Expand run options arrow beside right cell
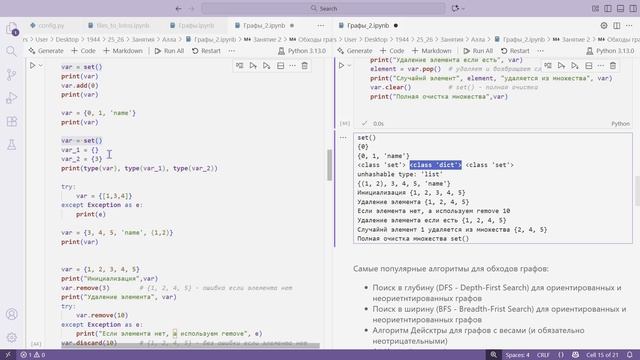 click(x=349, y=65)
